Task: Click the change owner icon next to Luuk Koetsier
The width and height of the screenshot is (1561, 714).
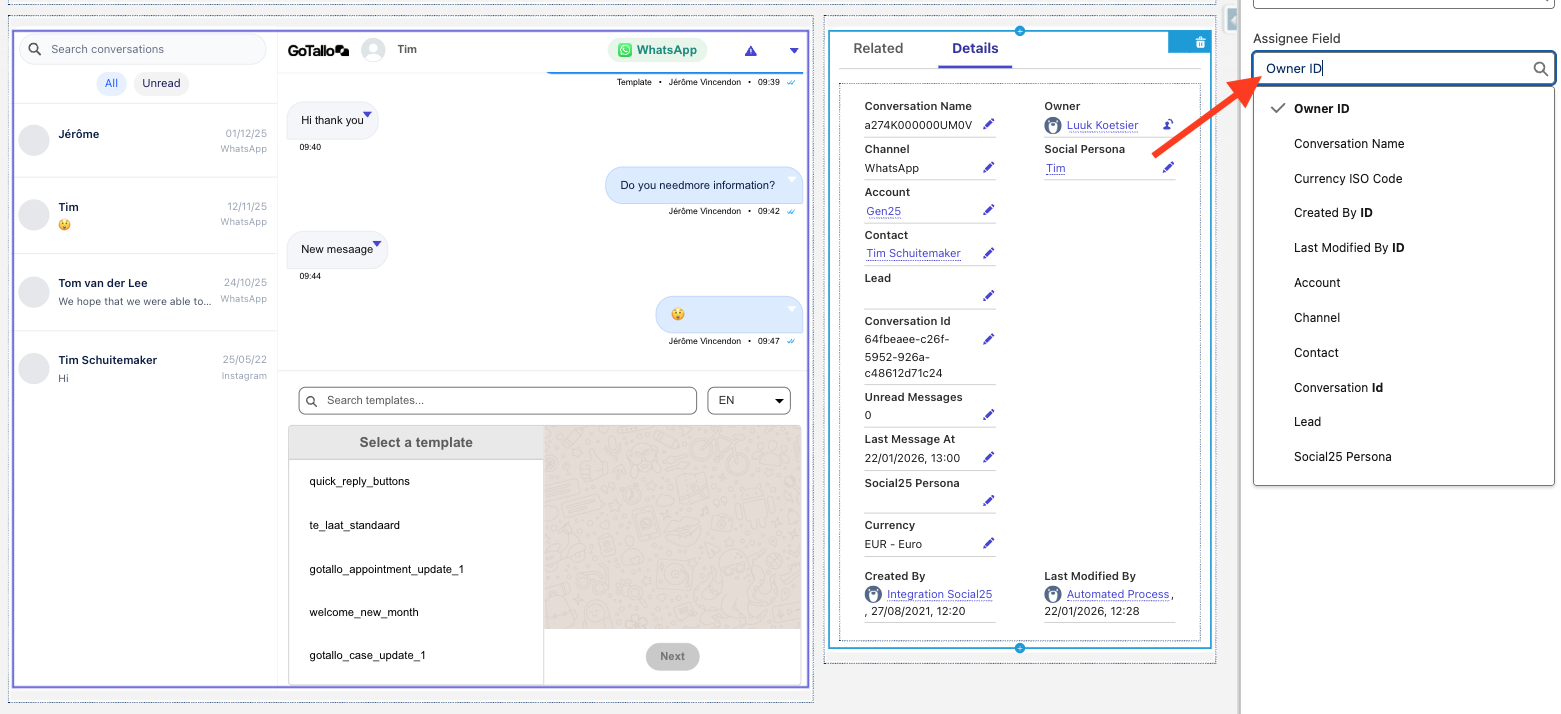Action: point(1167,125)
